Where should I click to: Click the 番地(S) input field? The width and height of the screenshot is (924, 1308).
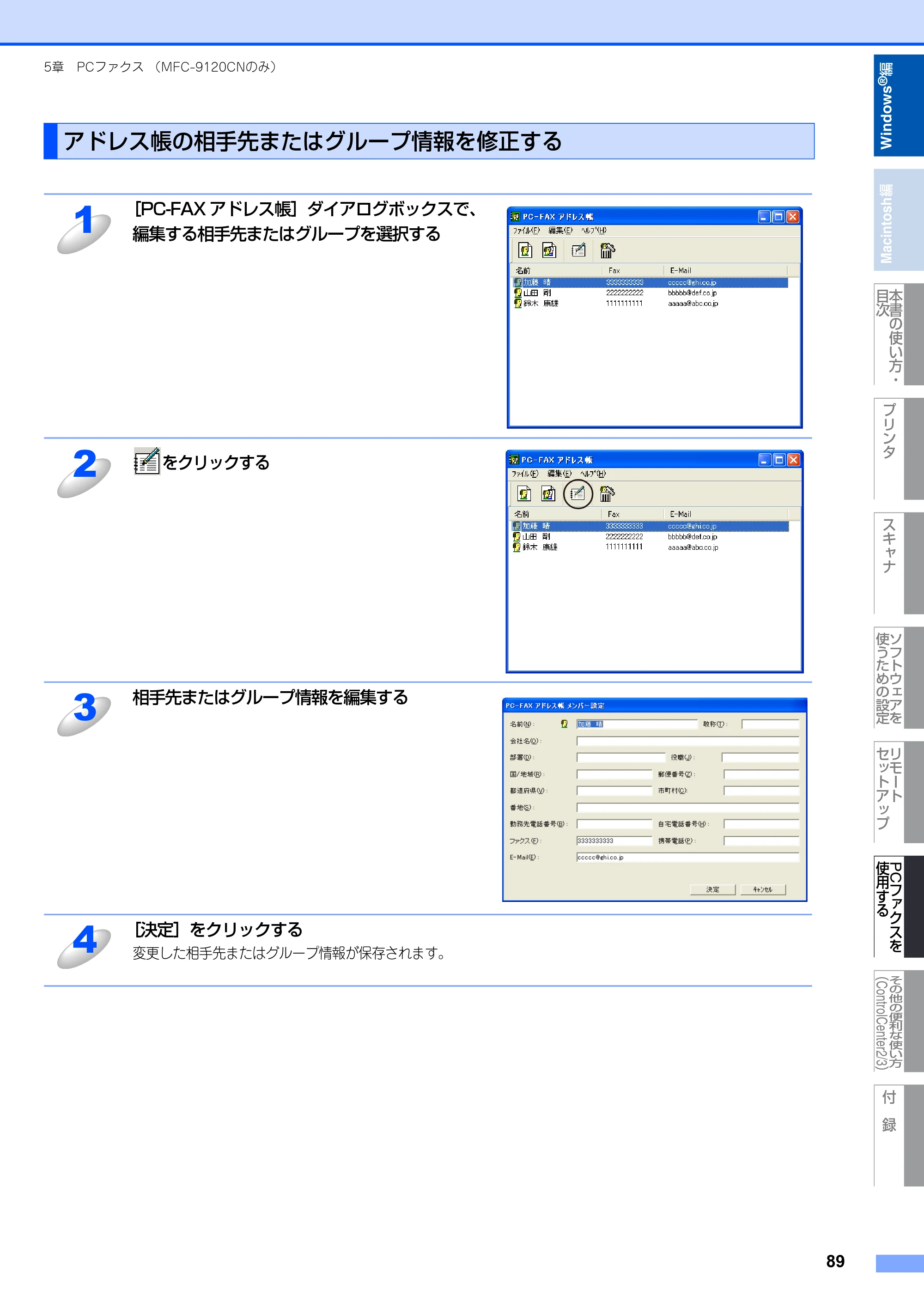pos(687,808)
